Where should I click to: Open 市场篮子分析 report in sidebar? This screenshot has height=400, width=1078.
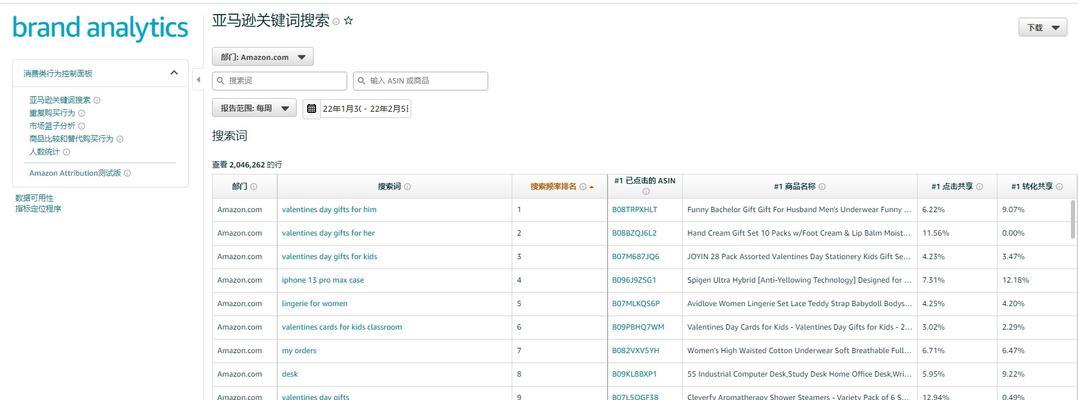[52, 126]
